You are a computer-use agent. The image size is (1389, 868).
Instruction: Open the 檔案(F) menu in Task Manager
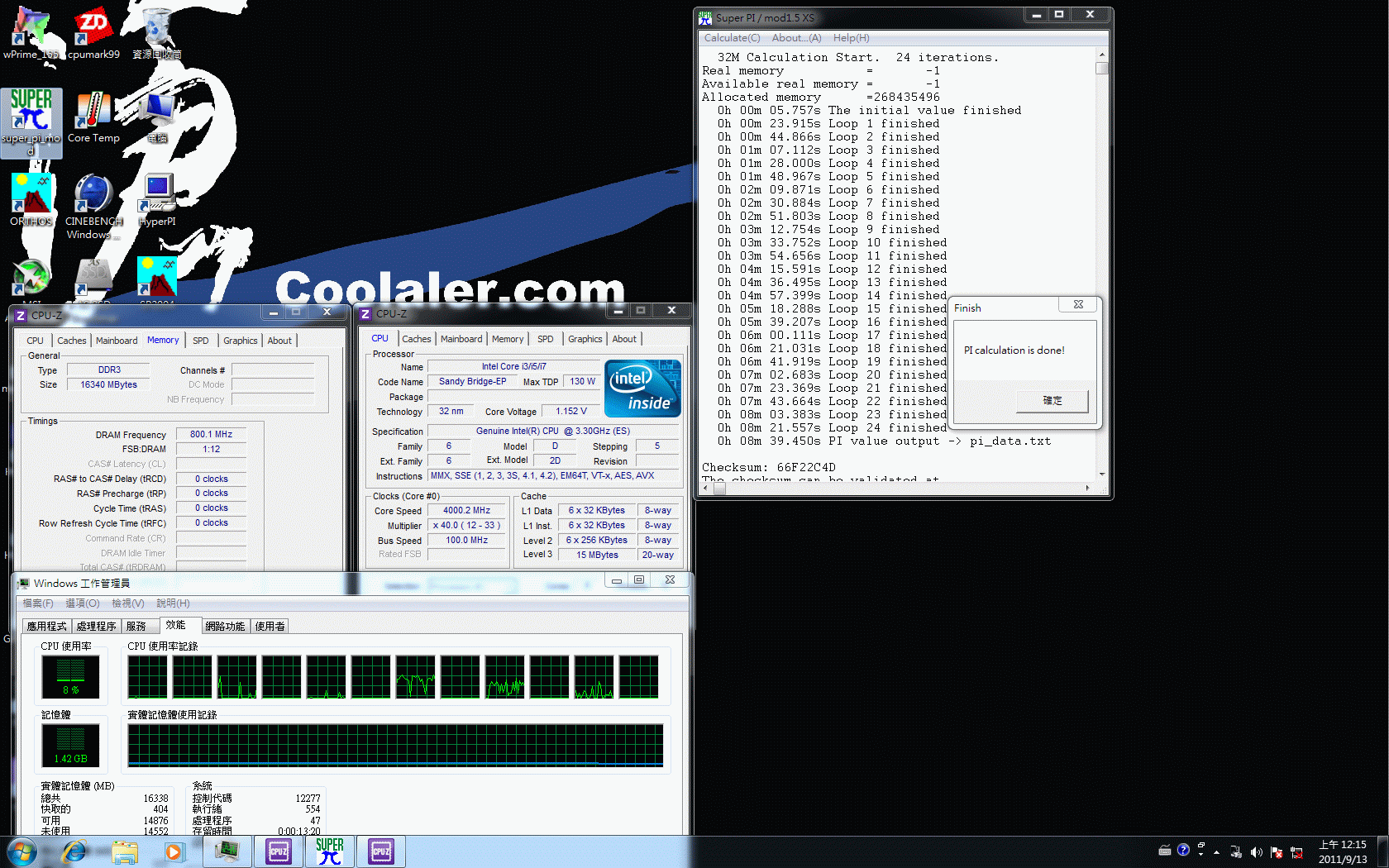(x=38, y=603)
